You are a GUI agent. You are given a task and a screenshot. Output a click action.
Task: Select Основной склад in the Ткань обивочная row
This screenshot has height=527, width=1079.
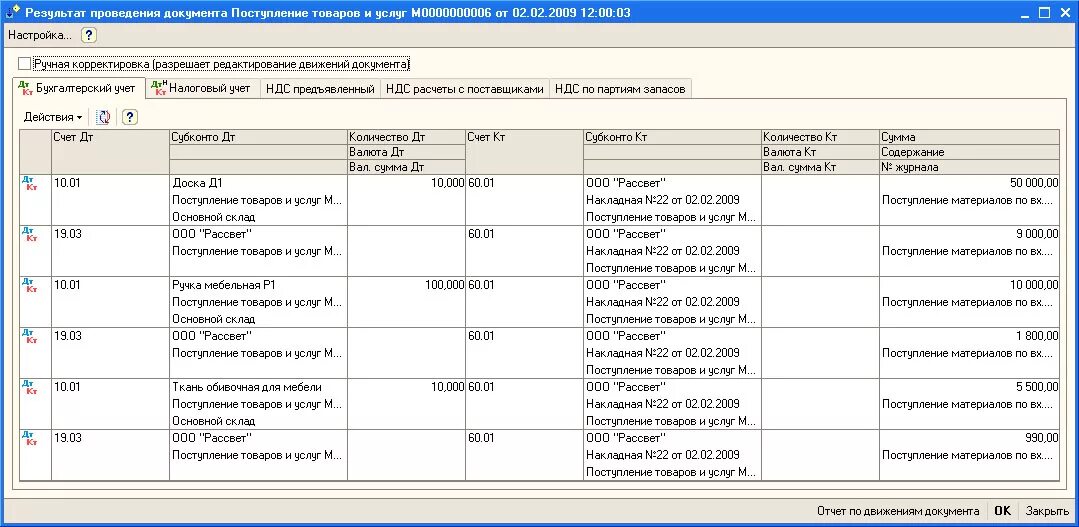point(258,421)
